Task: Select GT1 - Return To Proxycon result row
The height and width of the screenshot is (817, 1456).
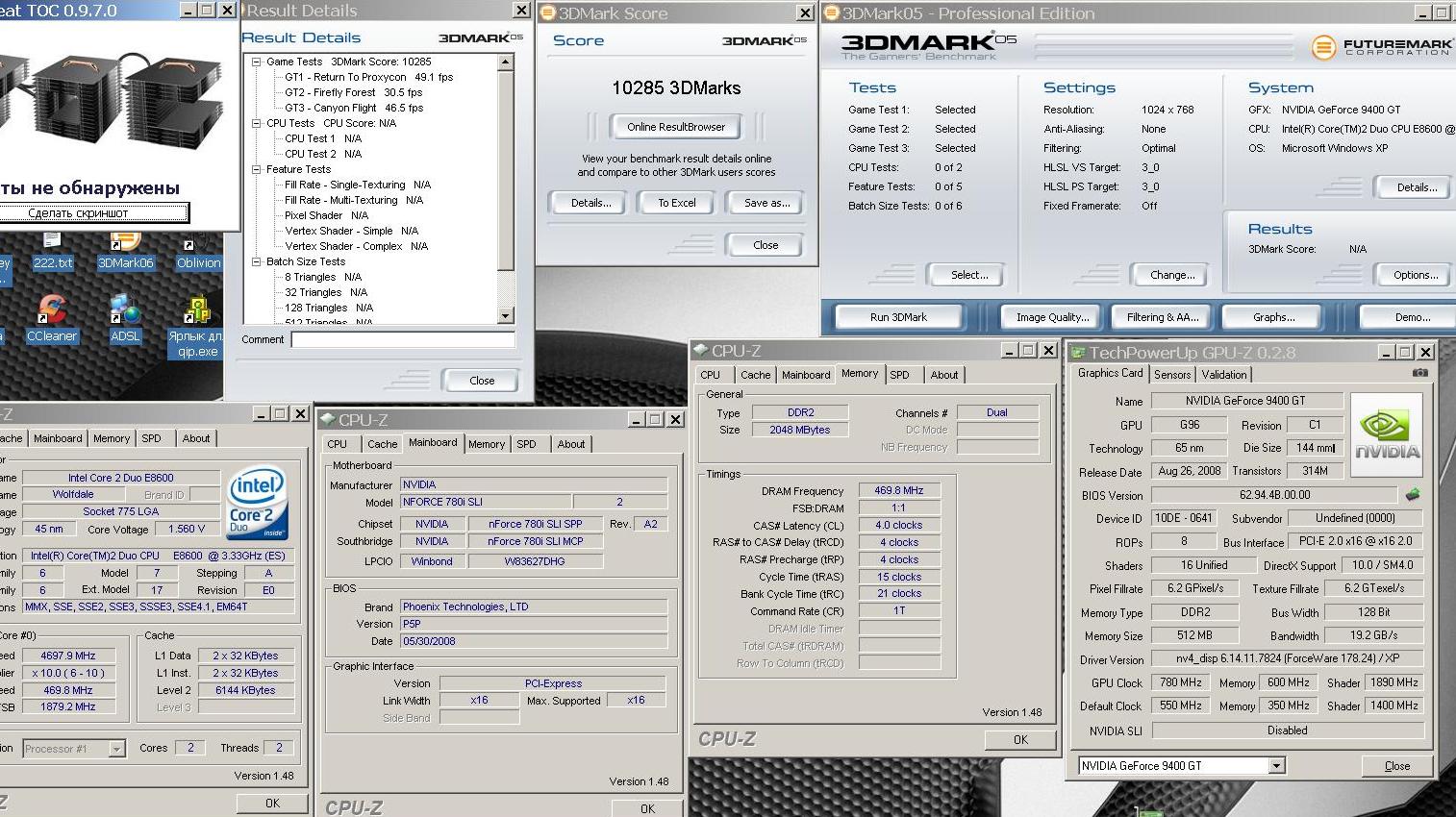Action: pos(368,77)
